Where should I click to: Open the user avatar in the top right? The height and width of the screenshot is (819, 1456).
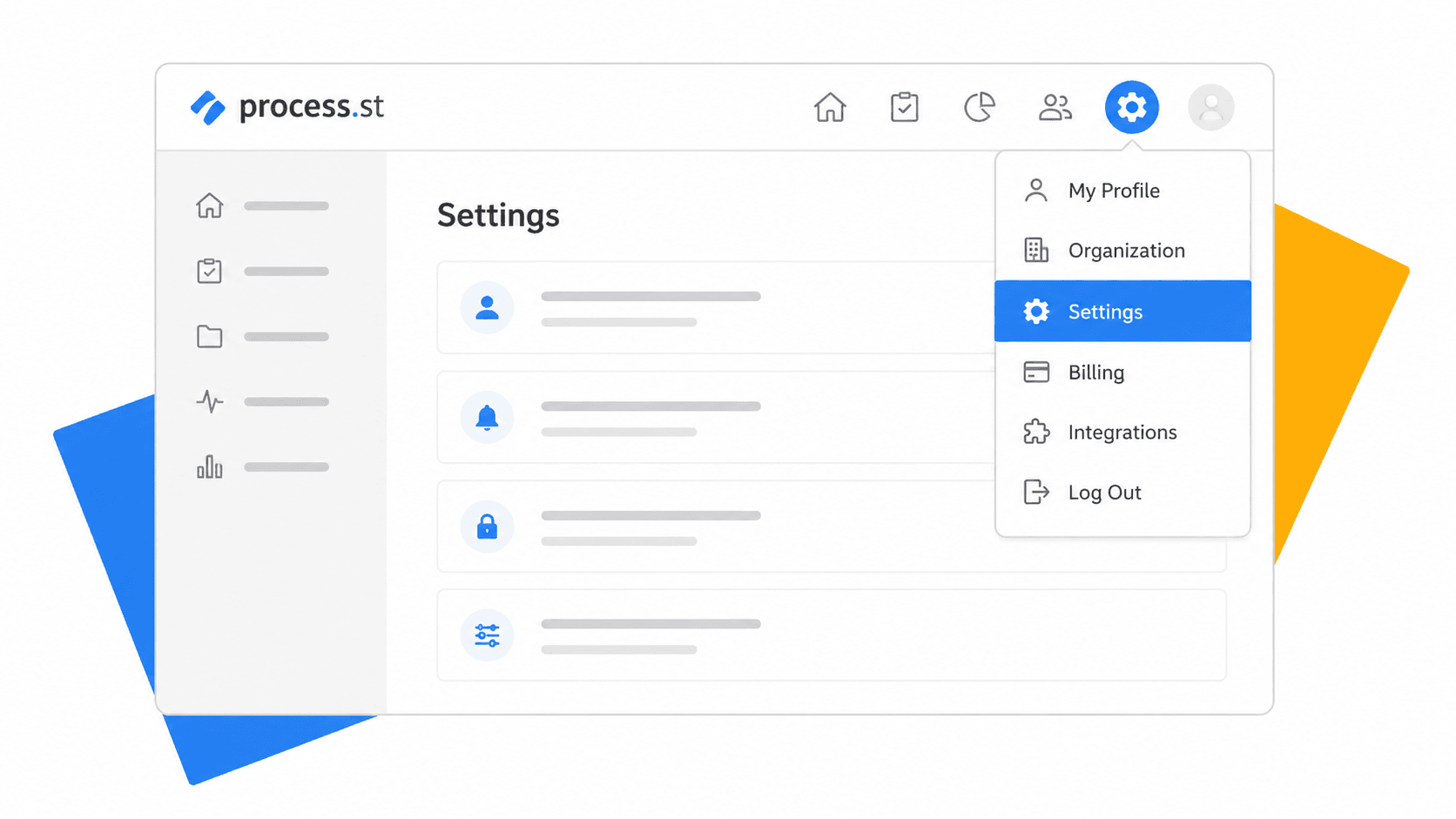1210,106
